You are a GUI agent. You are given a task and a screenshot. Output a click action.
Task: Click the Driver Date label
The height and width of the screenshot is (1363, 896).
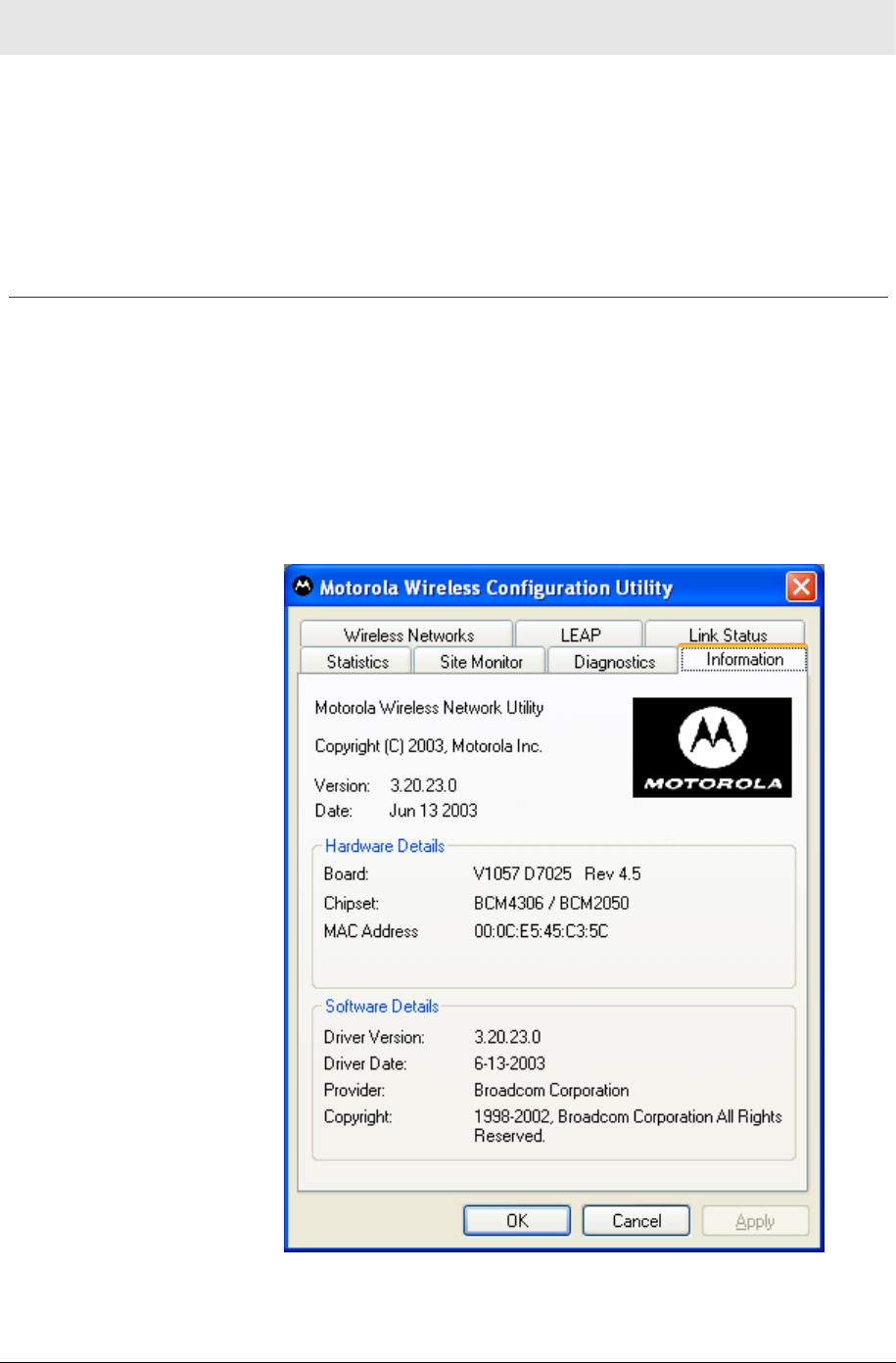point(365,1063)
